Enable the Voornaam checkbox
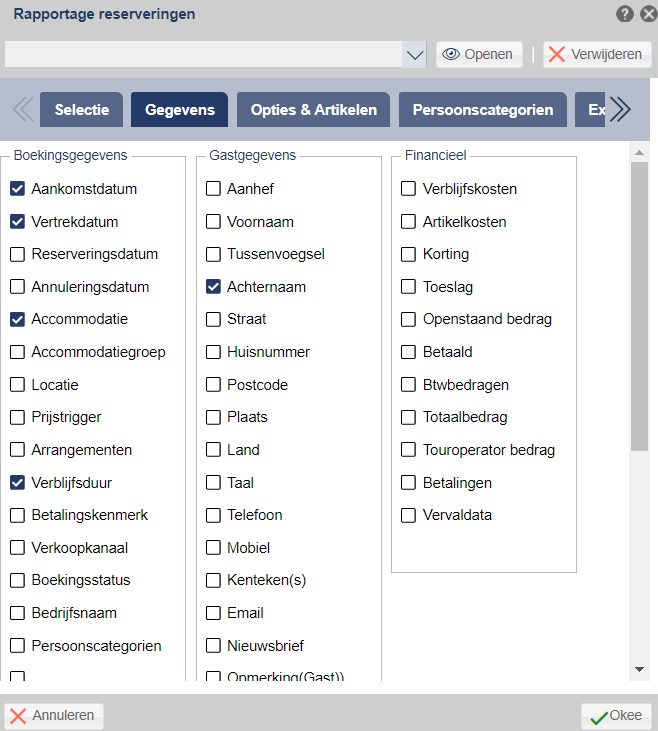The image size is (658, 731). click(213, 221)
